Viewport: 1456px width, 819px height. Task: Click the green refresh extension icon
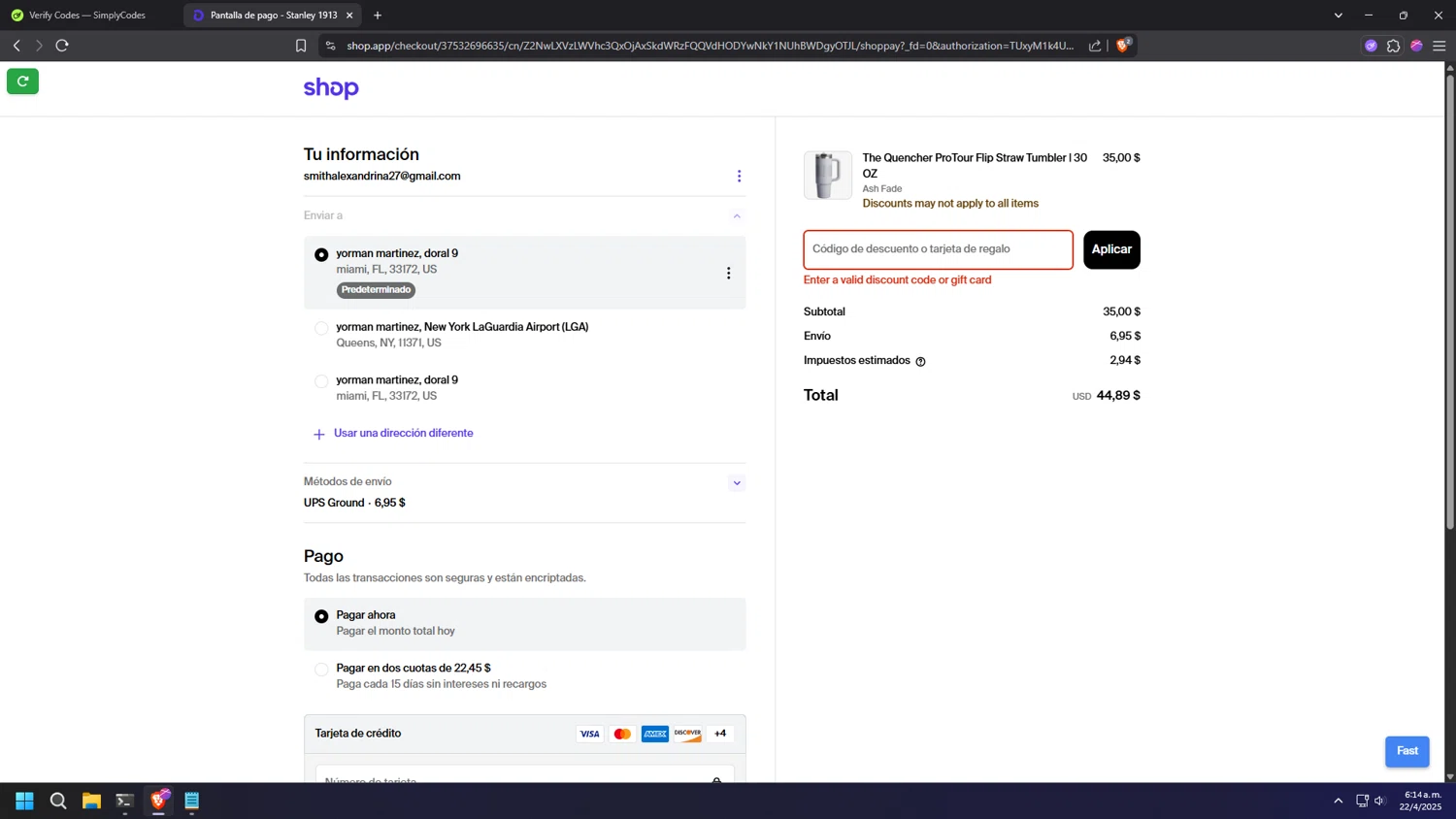point(22,82)
